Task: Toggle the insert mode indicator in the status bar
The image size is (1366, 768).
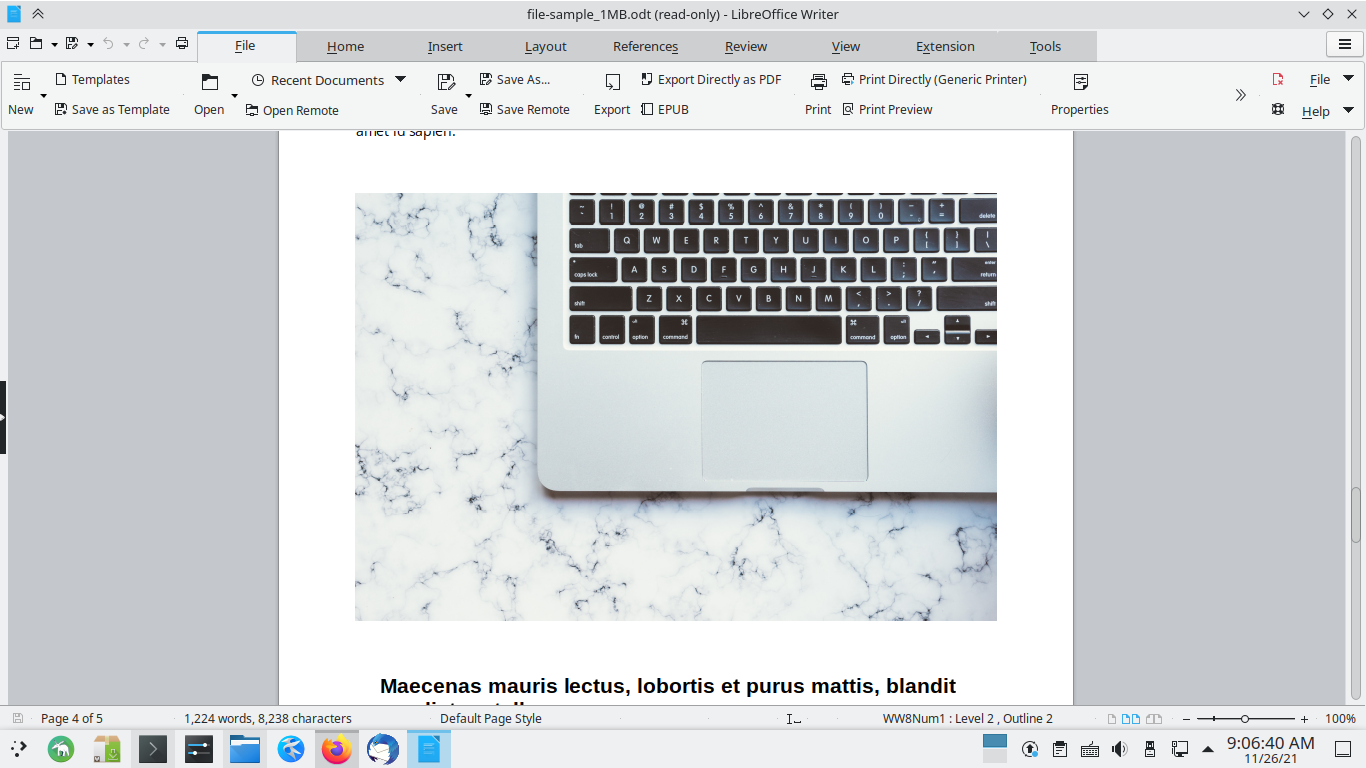Action: click(x=794, y=719)
